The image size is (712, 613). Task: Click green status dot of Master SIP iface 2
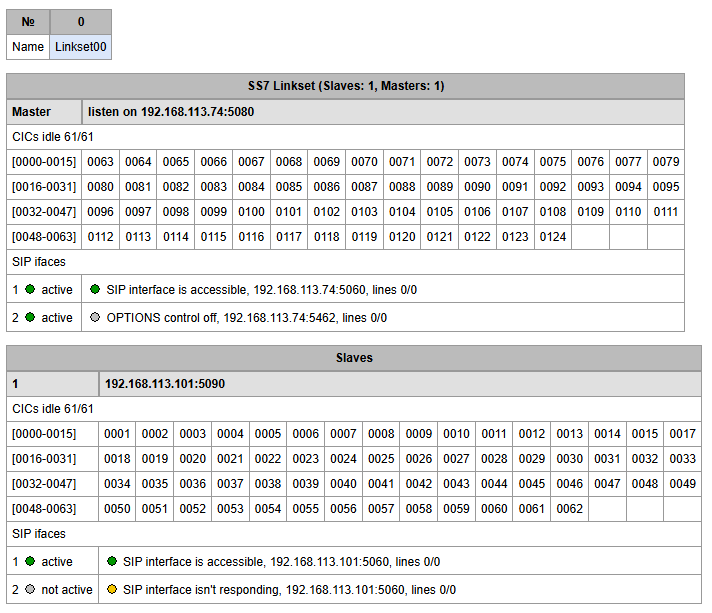tap(30, 317)
